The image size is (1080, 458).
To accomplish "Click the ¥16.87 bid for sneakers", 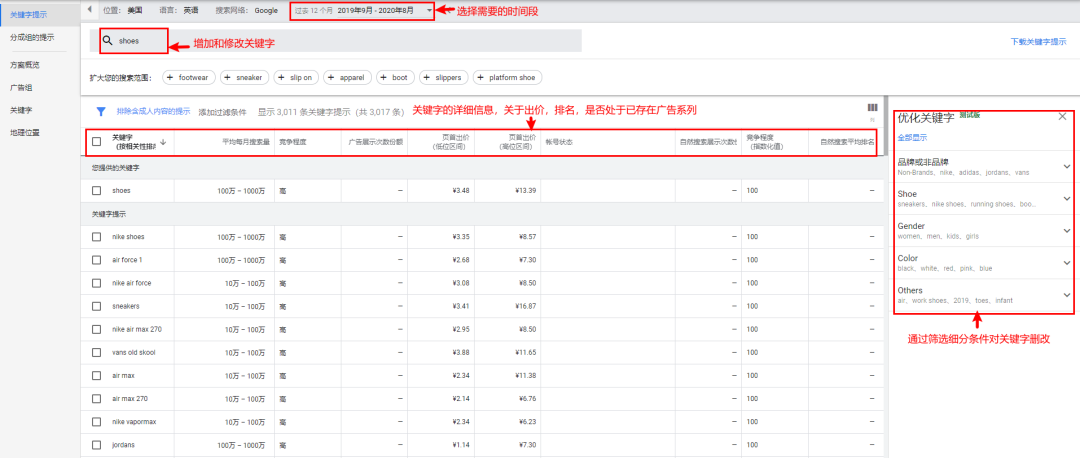I will (x=525, y=306).
